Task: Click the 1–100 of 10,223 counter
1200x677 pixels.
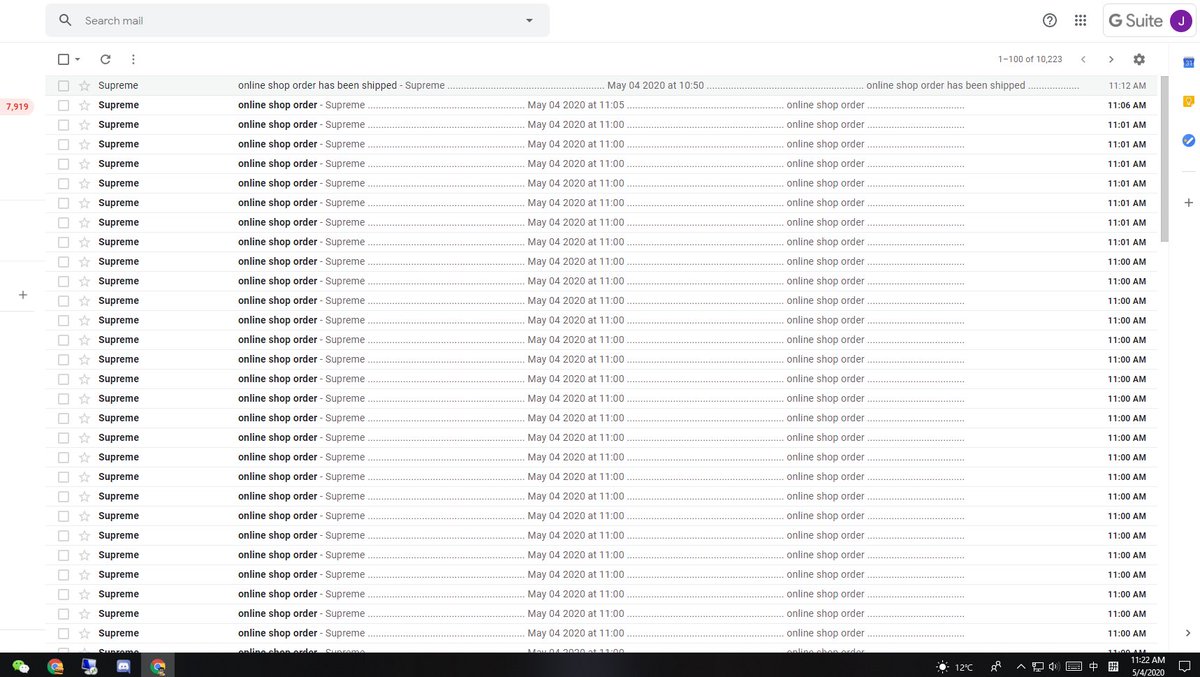Action: 1029,59
